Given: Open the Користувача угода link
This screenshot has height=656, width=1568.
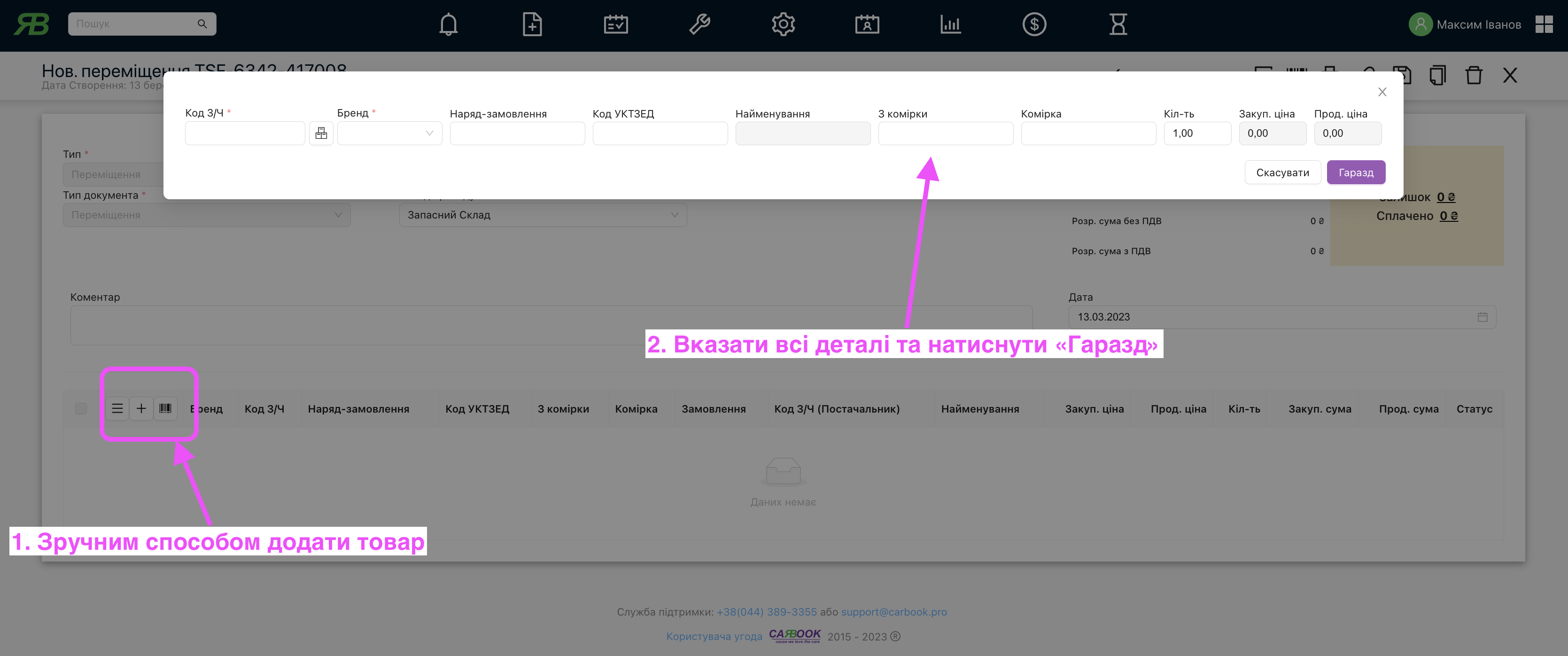Looking at the screenshot, I should [x=714, y=637].
